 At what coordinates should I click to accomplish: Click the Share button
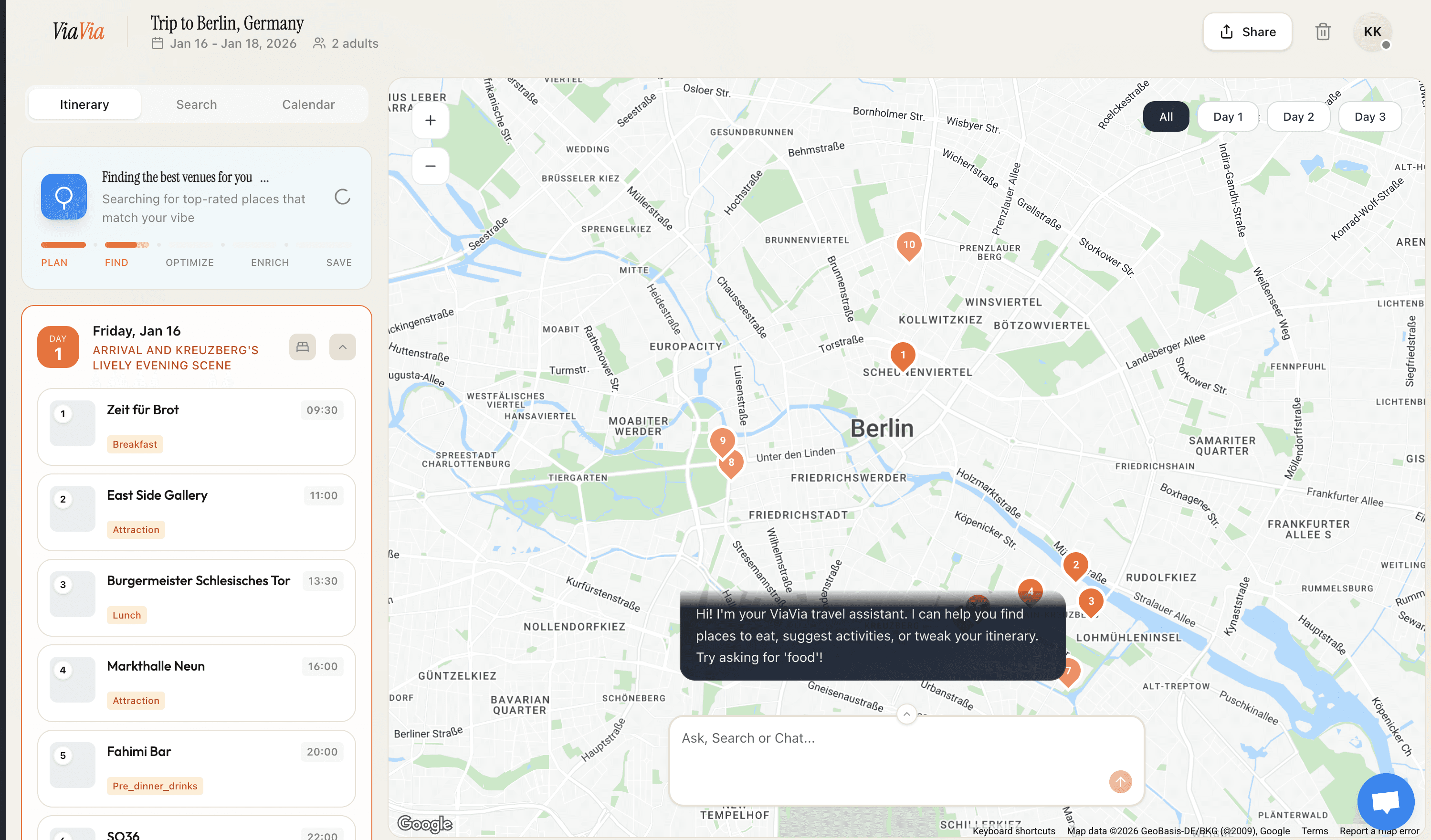(1247, 32)
